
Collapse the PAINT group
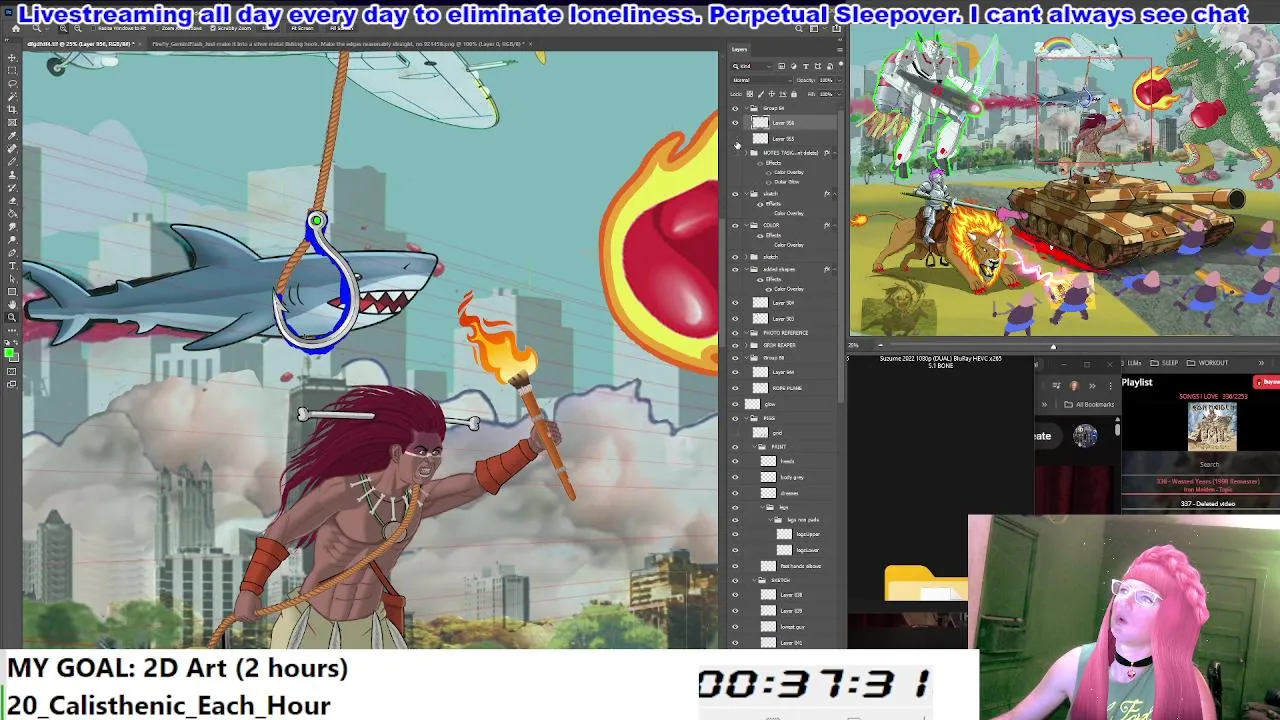pos(754,447)
